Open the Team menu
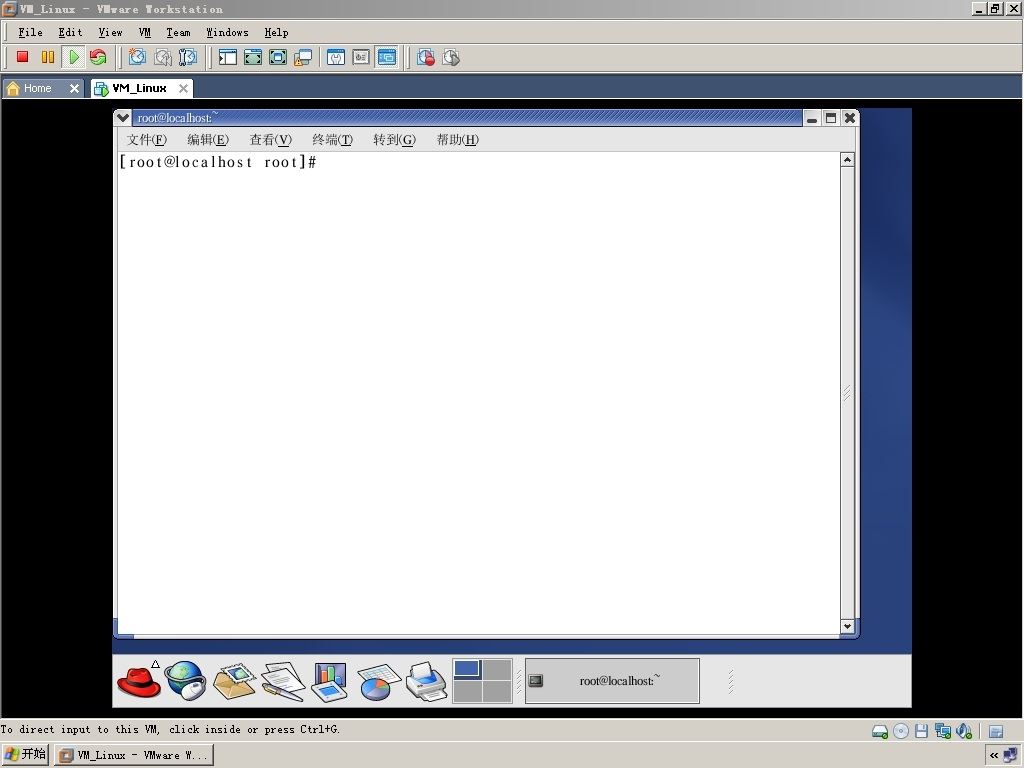The image size is (1024, 768). coord(178,32)
